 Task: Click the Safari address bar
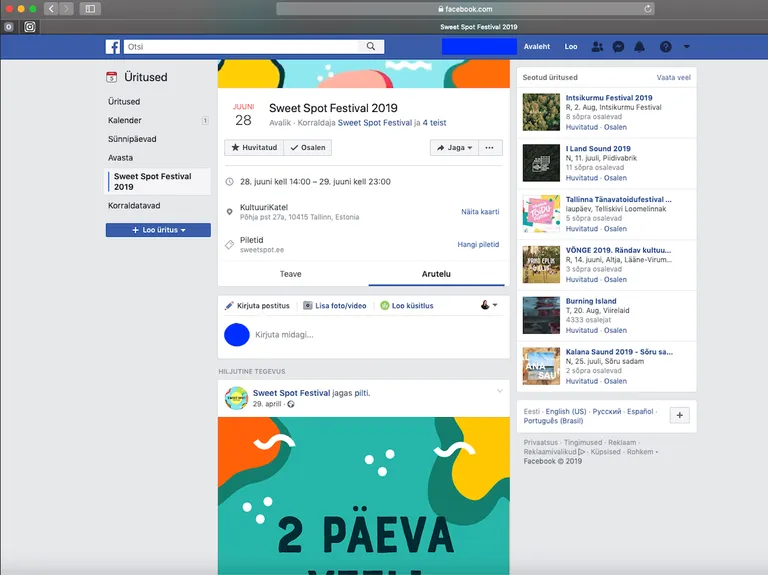(465, 8)
